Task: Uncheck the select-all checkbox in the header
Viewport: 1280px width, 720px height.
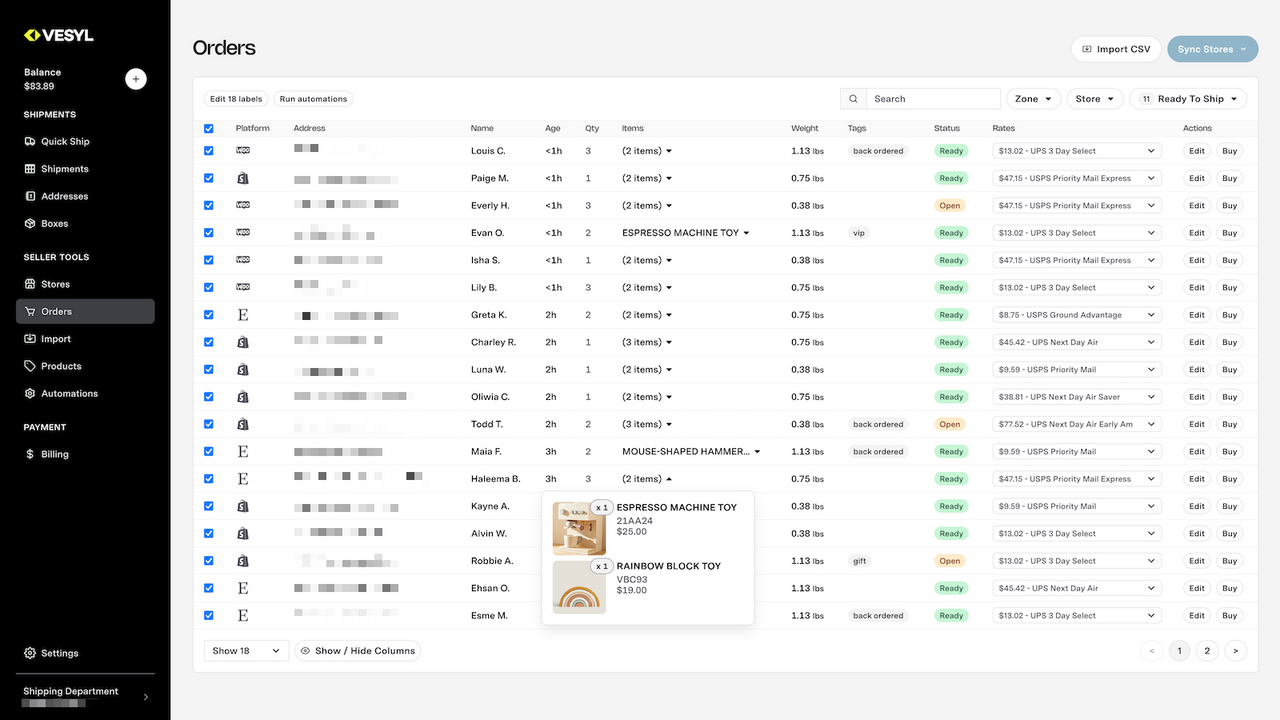Action: pyautogui.click(x=208, y=128)
